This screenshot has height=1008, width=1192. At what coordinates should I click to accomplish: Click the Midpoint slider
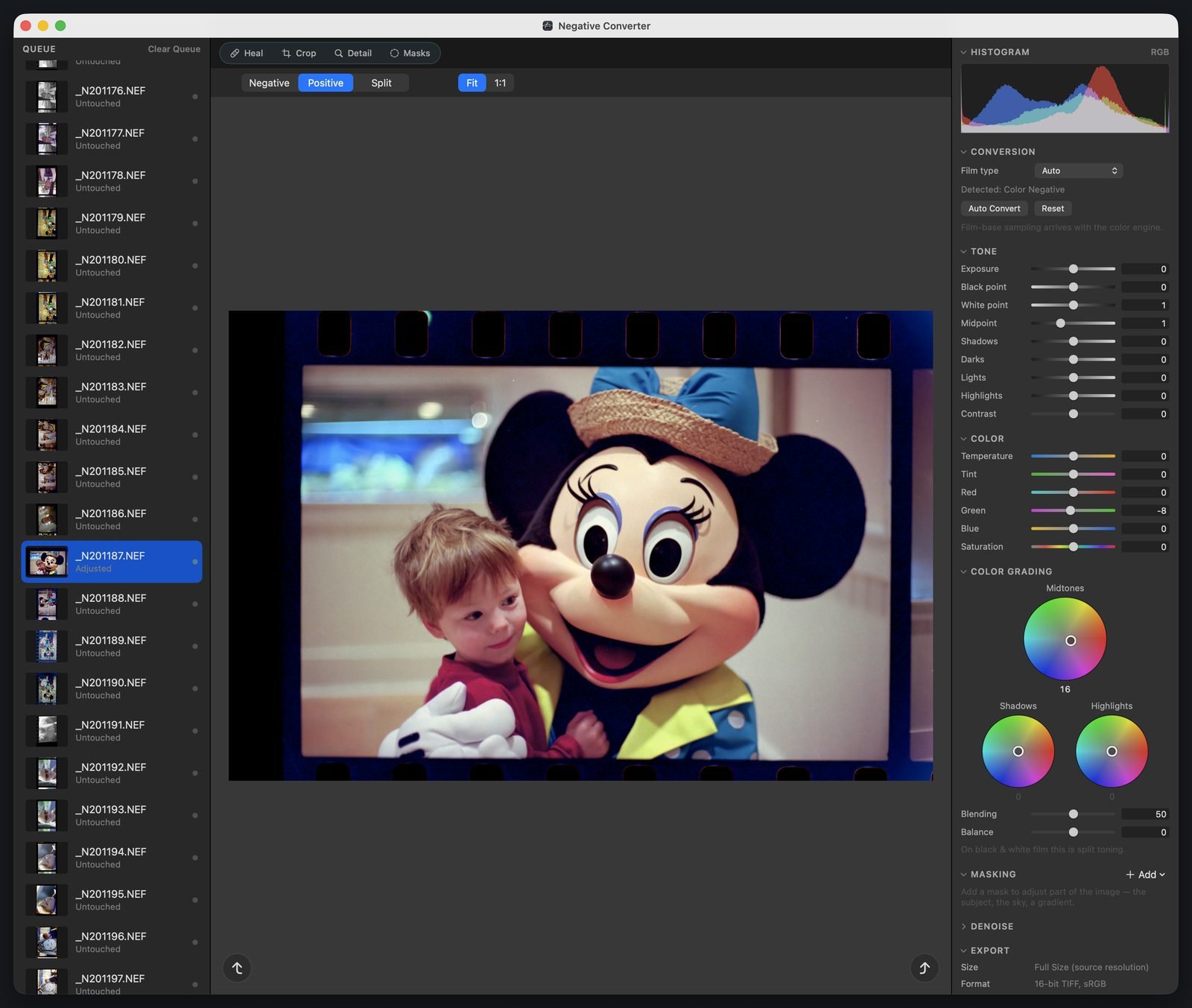[1073, 323]
